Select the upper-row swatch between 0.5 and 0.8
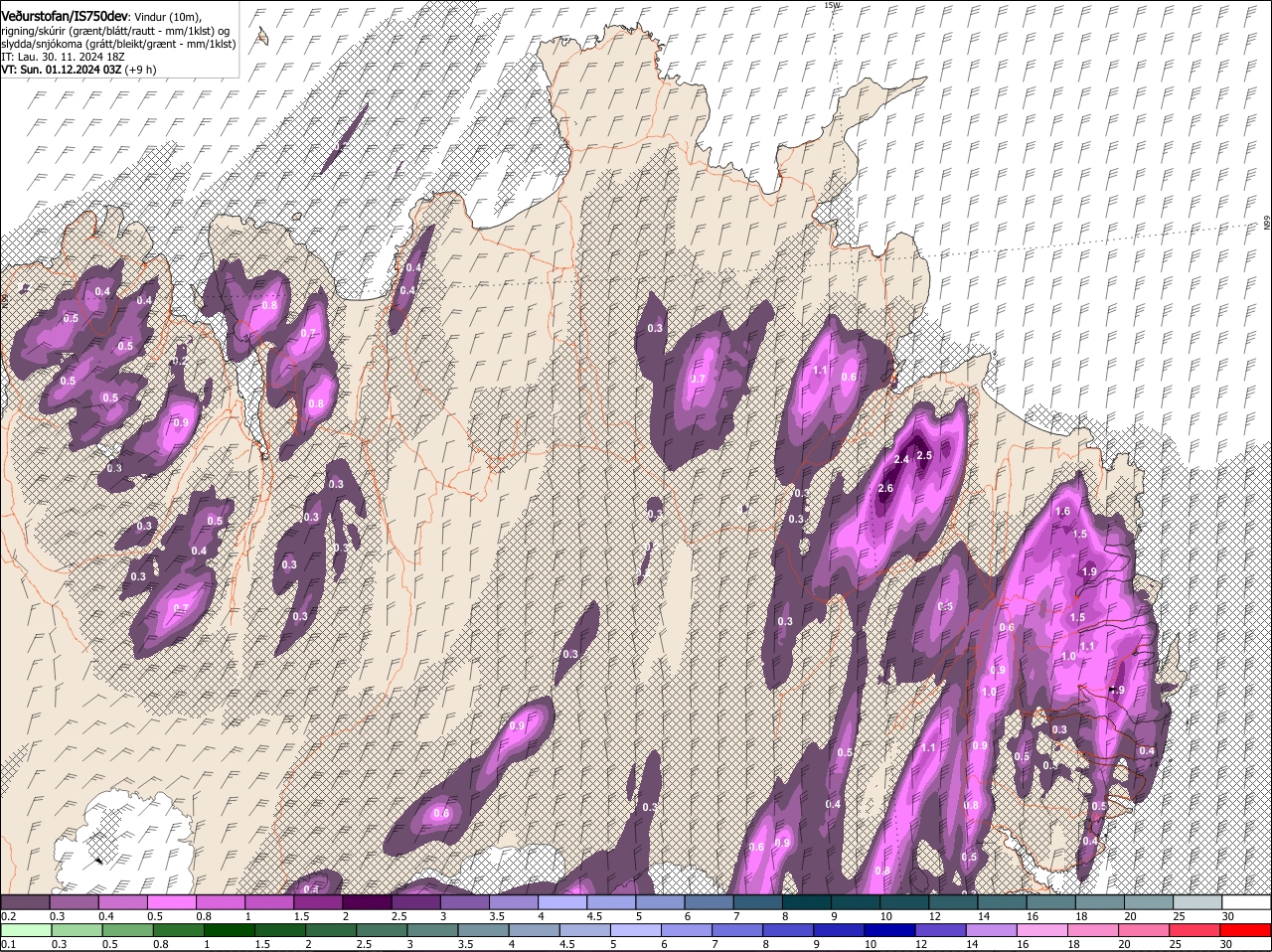Screen dimensions: 1272x952 [172, 902]
